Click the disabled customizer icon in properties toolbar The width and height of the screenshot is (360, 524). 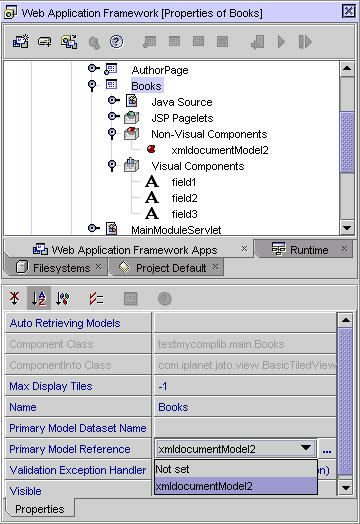tap(130, 298)
